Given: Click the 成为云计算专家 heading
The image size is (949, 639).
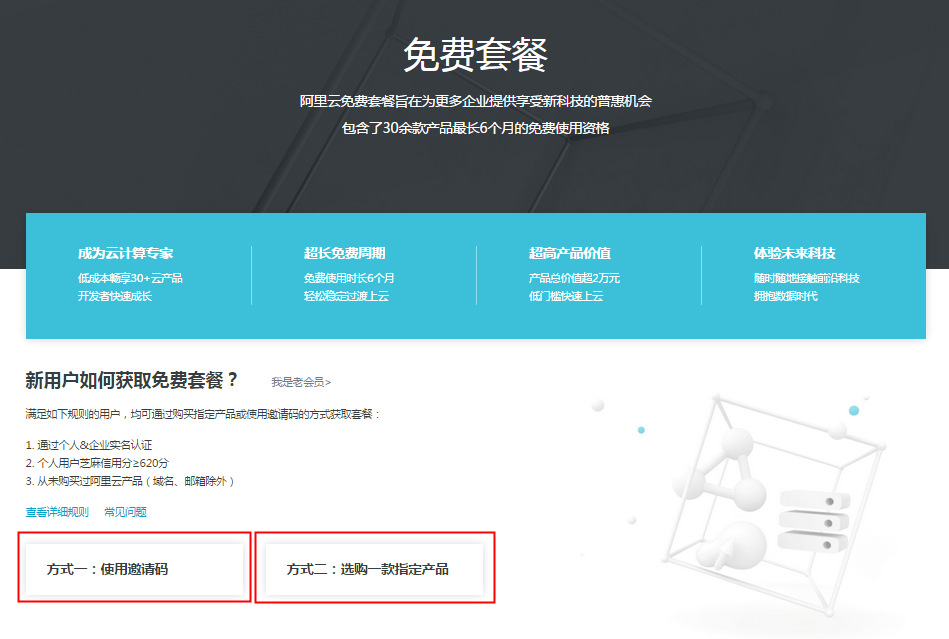Looking at the screenshot, I should 125,253.
